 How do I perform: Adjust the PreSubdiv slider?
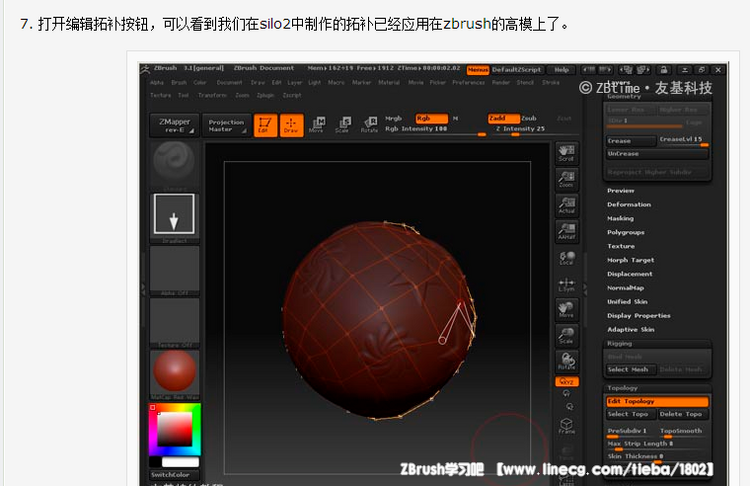[x=632, y=432]
